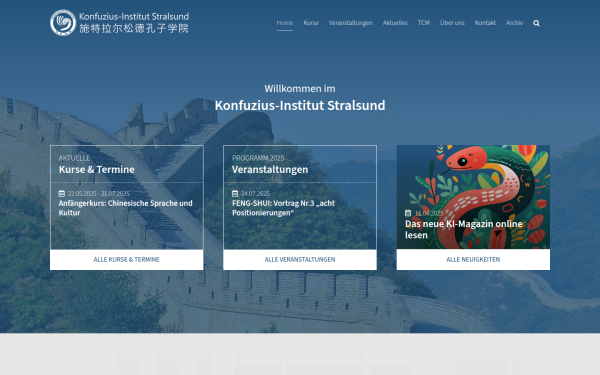This screenshot has height=375, width=600.
Task: Click calendar icon beside 22.05.2025 - 31.07.2025
Action: coord(62,194)
